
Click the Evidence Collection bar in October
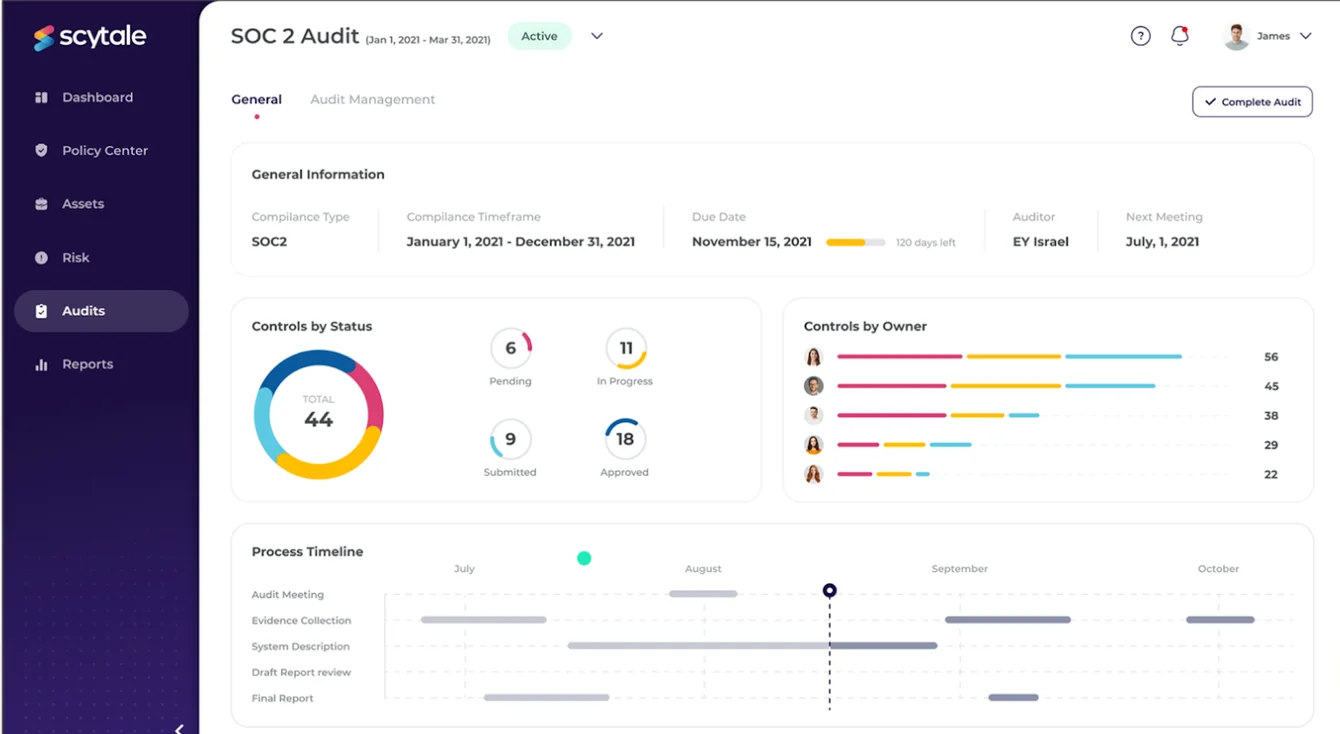(1220, 620)
